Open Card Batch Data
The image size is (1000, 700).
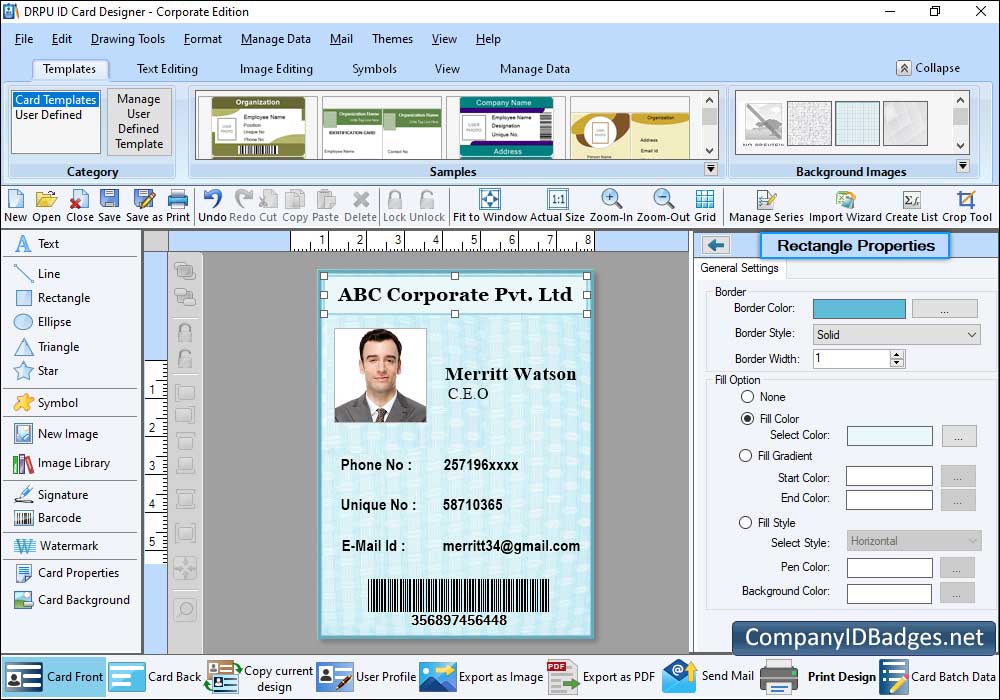pos(938,676)
